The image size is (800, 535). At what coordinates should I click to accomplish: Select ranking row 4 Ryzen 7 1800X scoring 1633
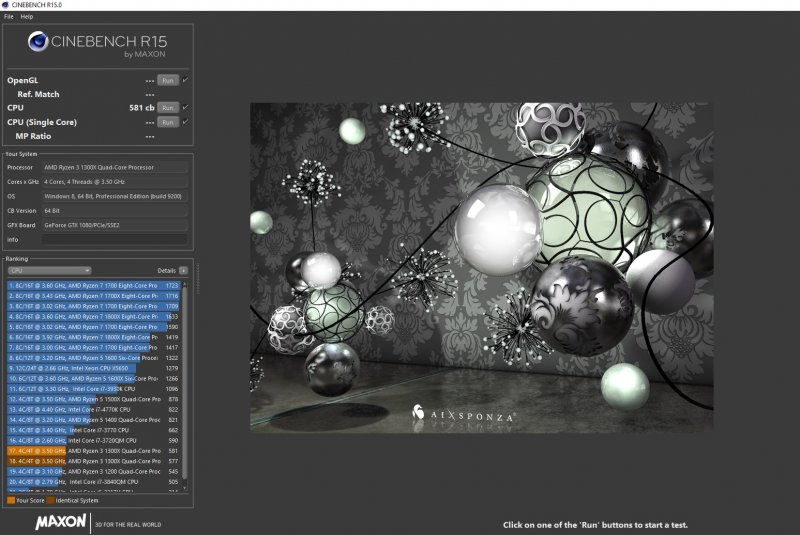[x=93, y=317]
